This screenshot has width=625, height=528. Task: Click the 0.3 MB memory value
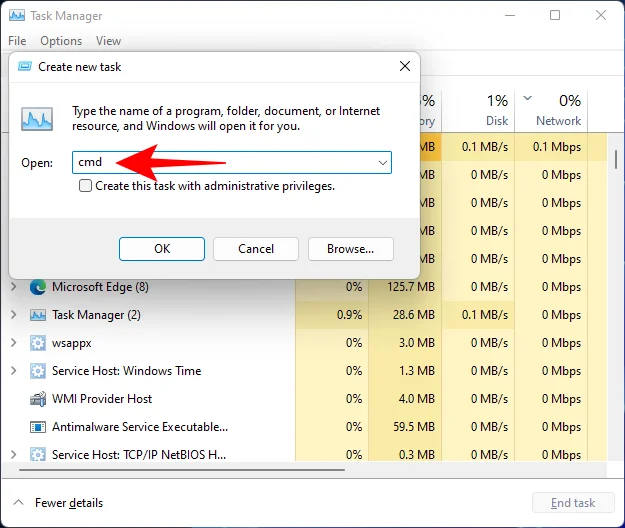click(417, 455)
